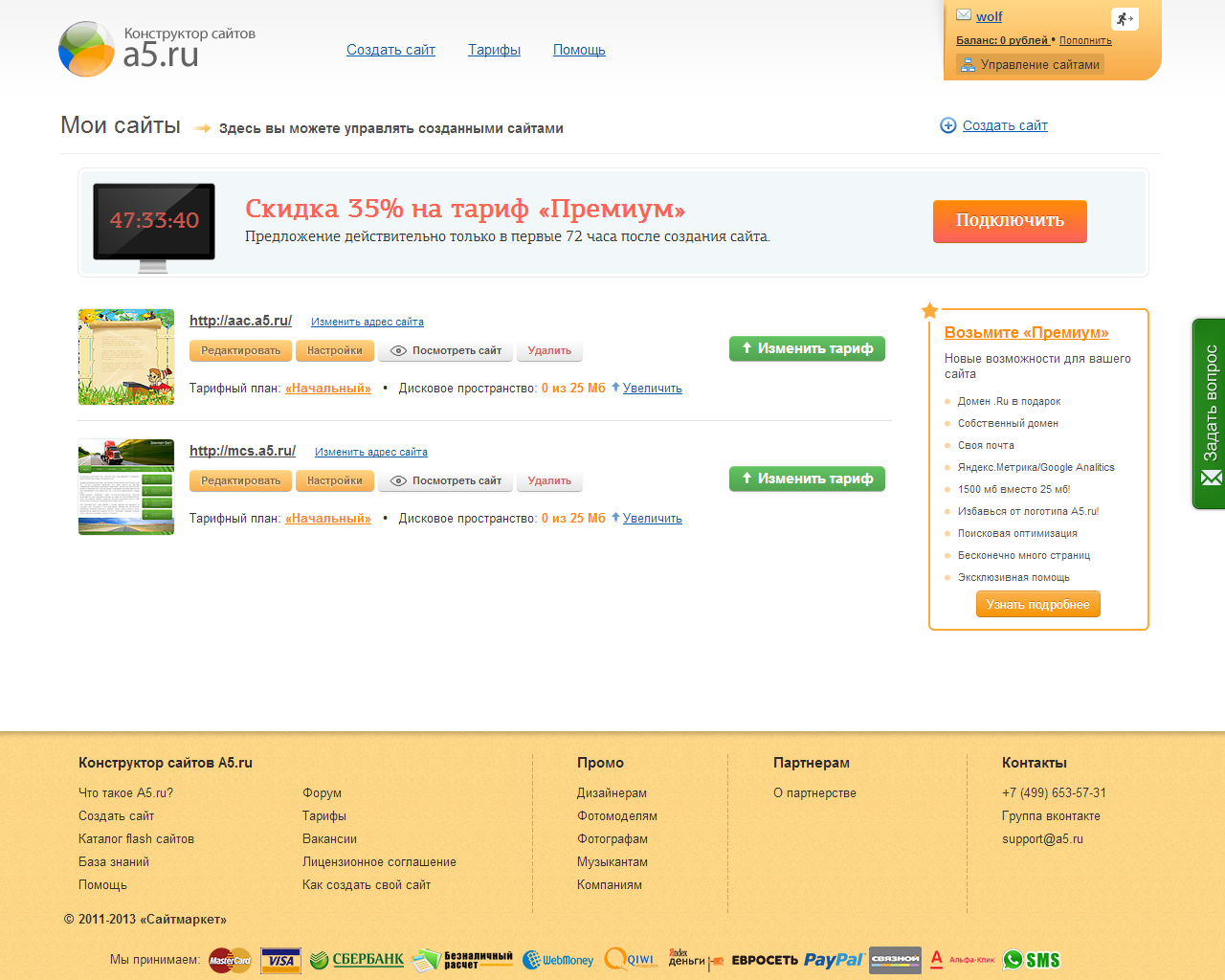Click Удалить for mcs.a5.ru

pyautogui.click(x=549, y=481)
